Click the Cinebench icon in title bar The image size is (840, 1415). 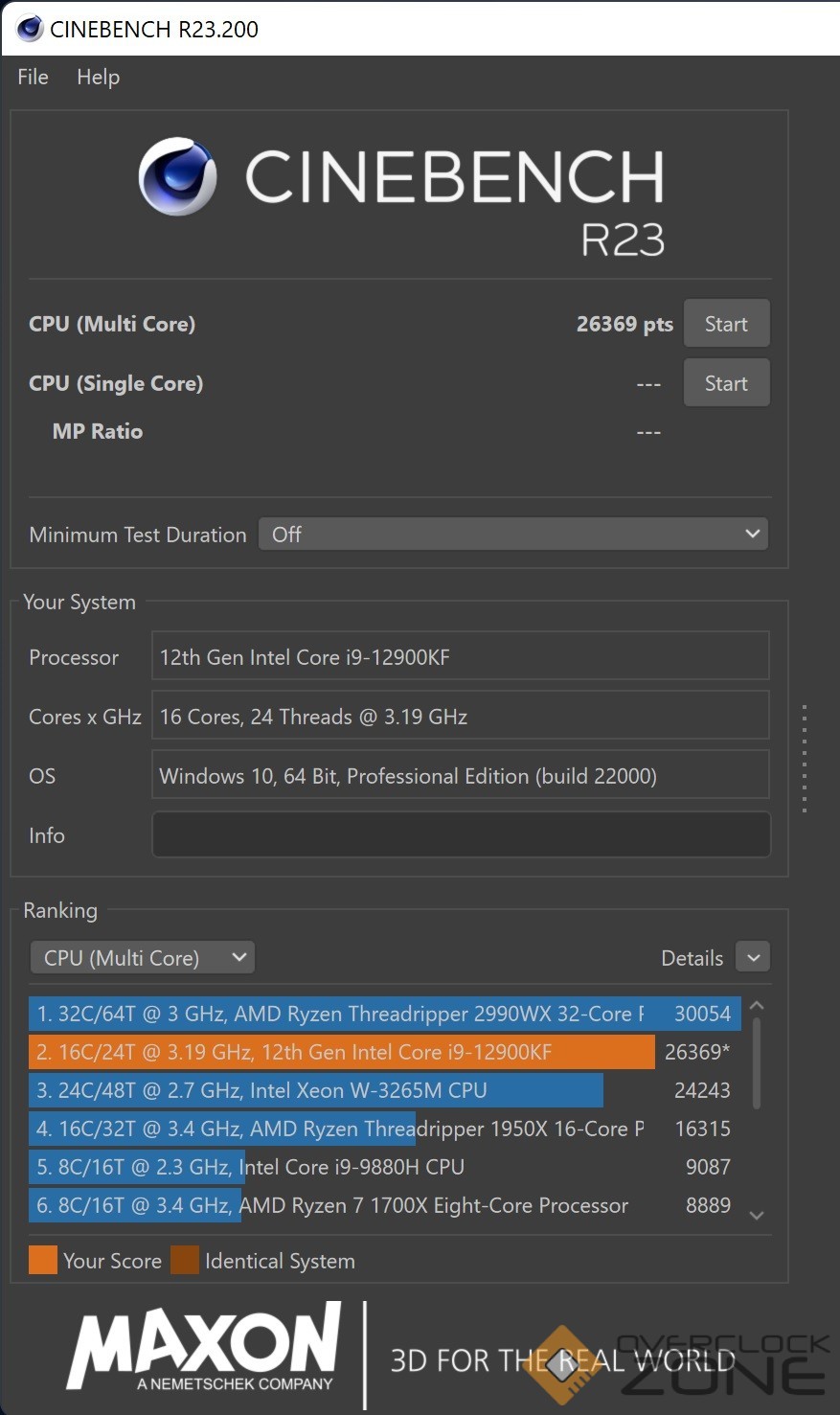(x=30, y=29)
